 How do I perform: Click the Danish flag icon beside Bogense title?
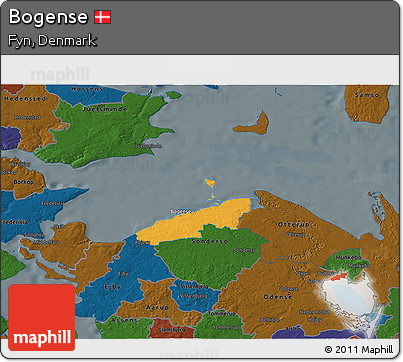coord(102,17)
